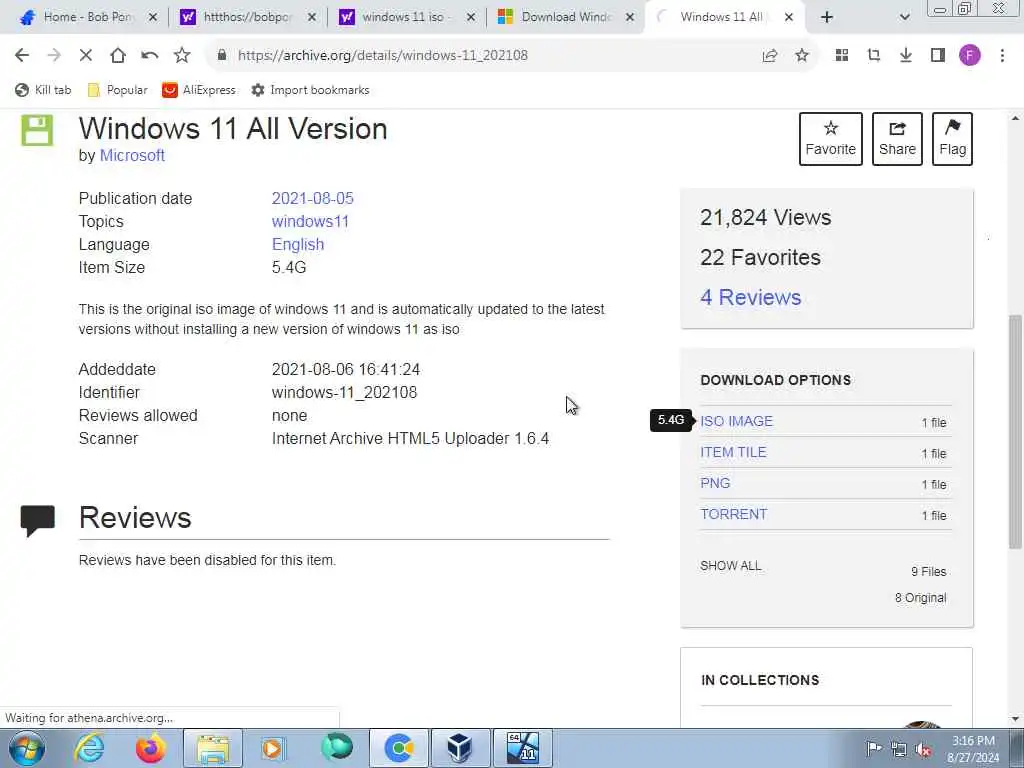Open the browser home page icon
This screenshot has width=1024, height=768.
click(x=118, y=56)
